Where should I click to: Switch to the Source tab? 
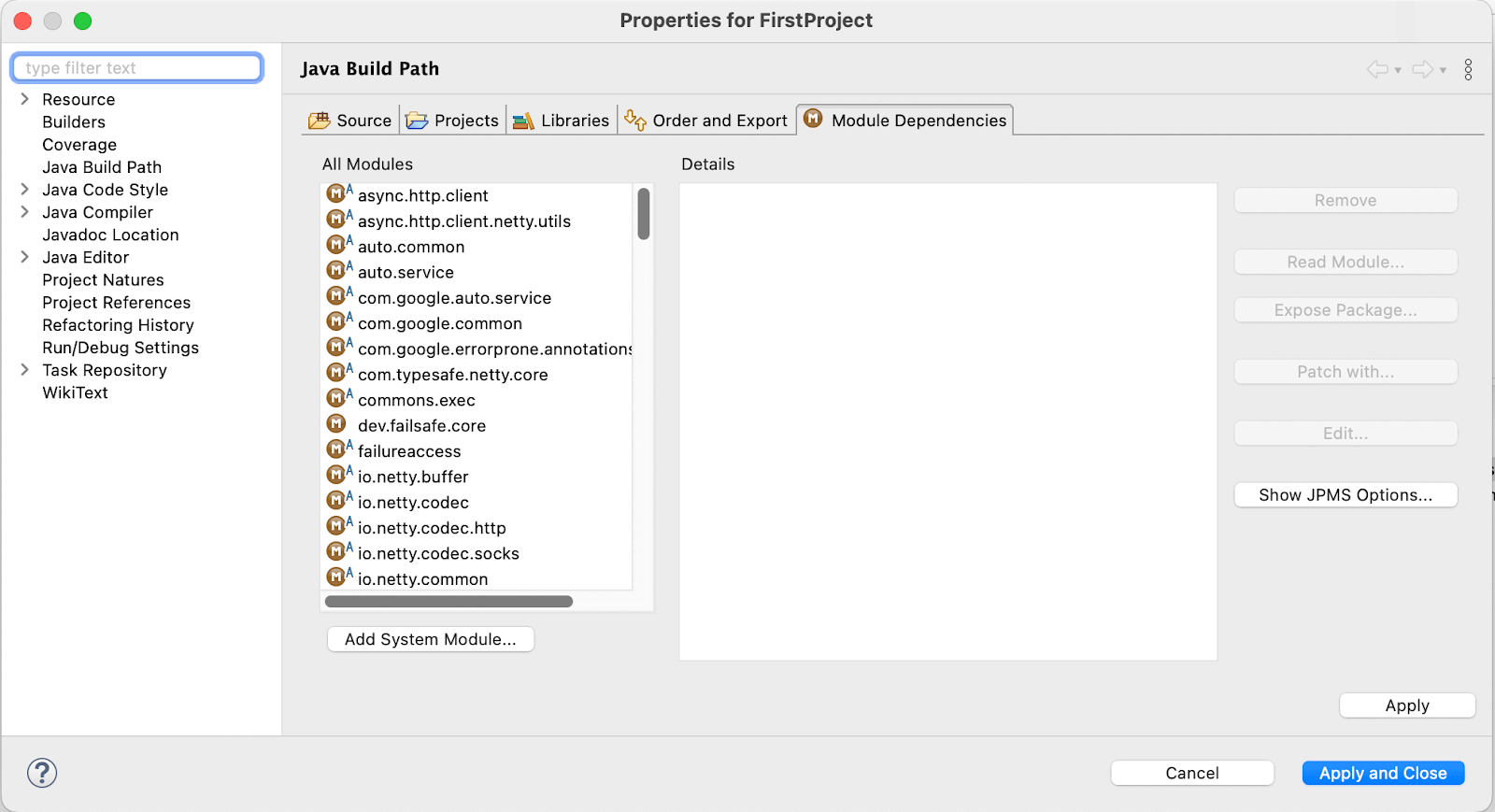pyautogui.click(x=350, y=121)
